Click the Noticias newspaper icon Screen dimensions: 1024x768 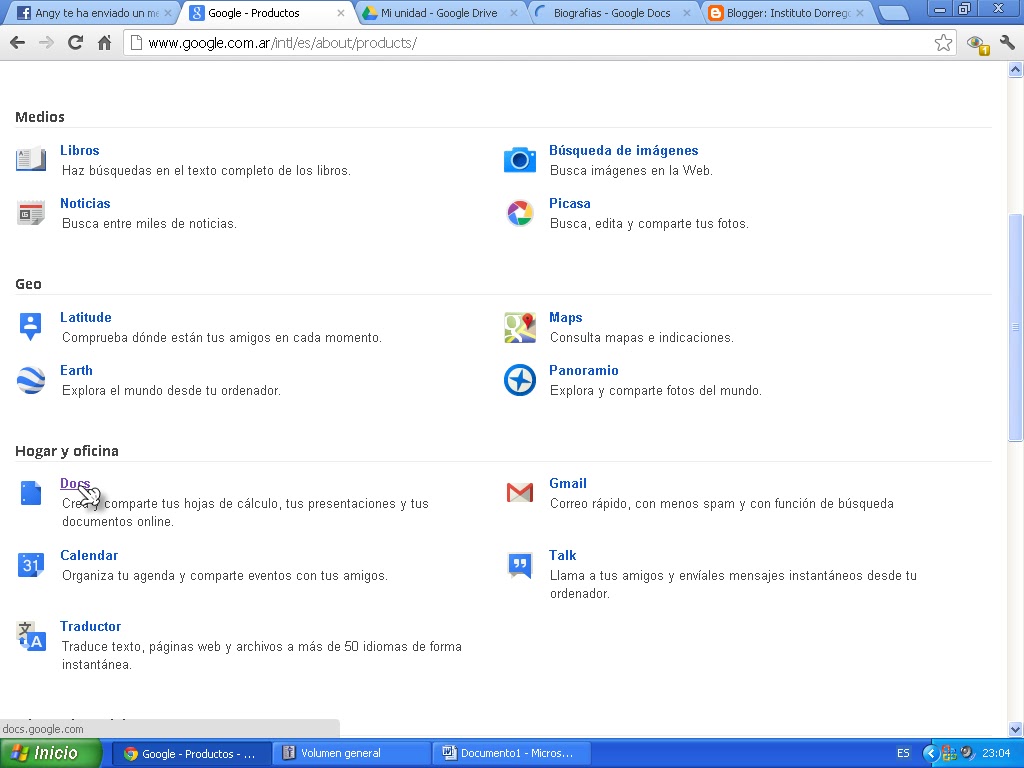click(31, 213)
